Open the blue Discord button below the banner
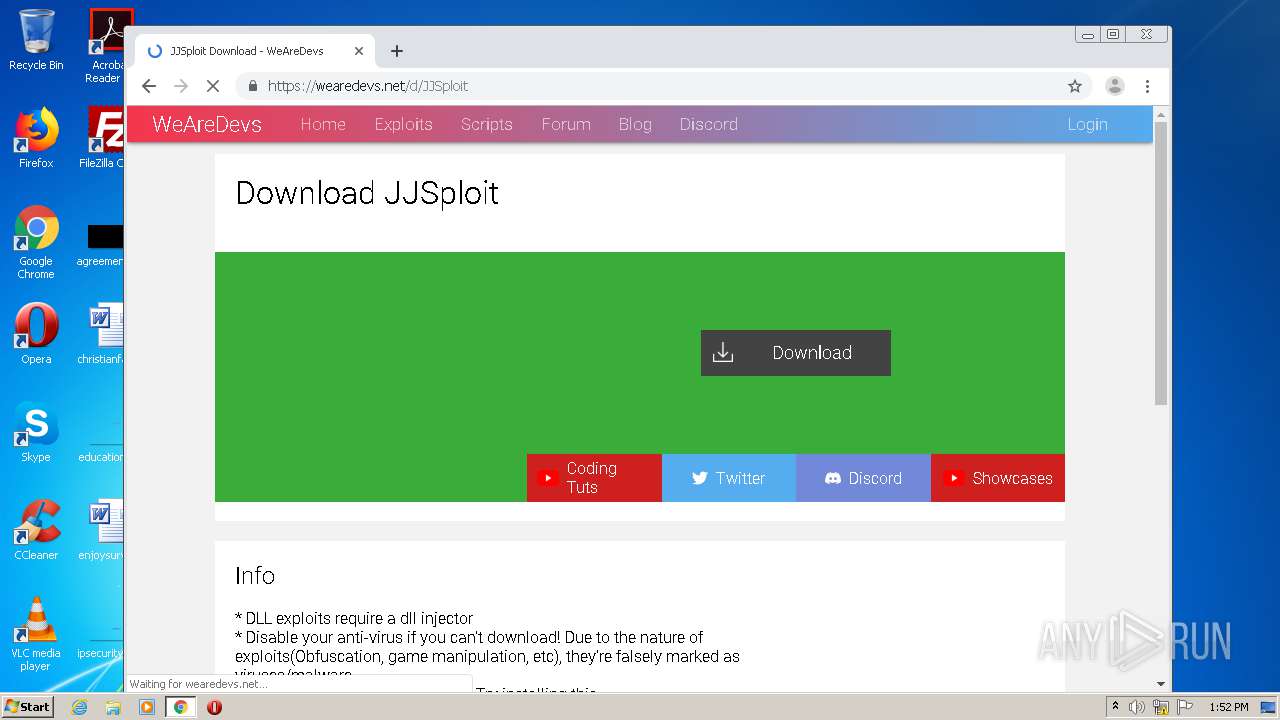 tap(863, 478)
